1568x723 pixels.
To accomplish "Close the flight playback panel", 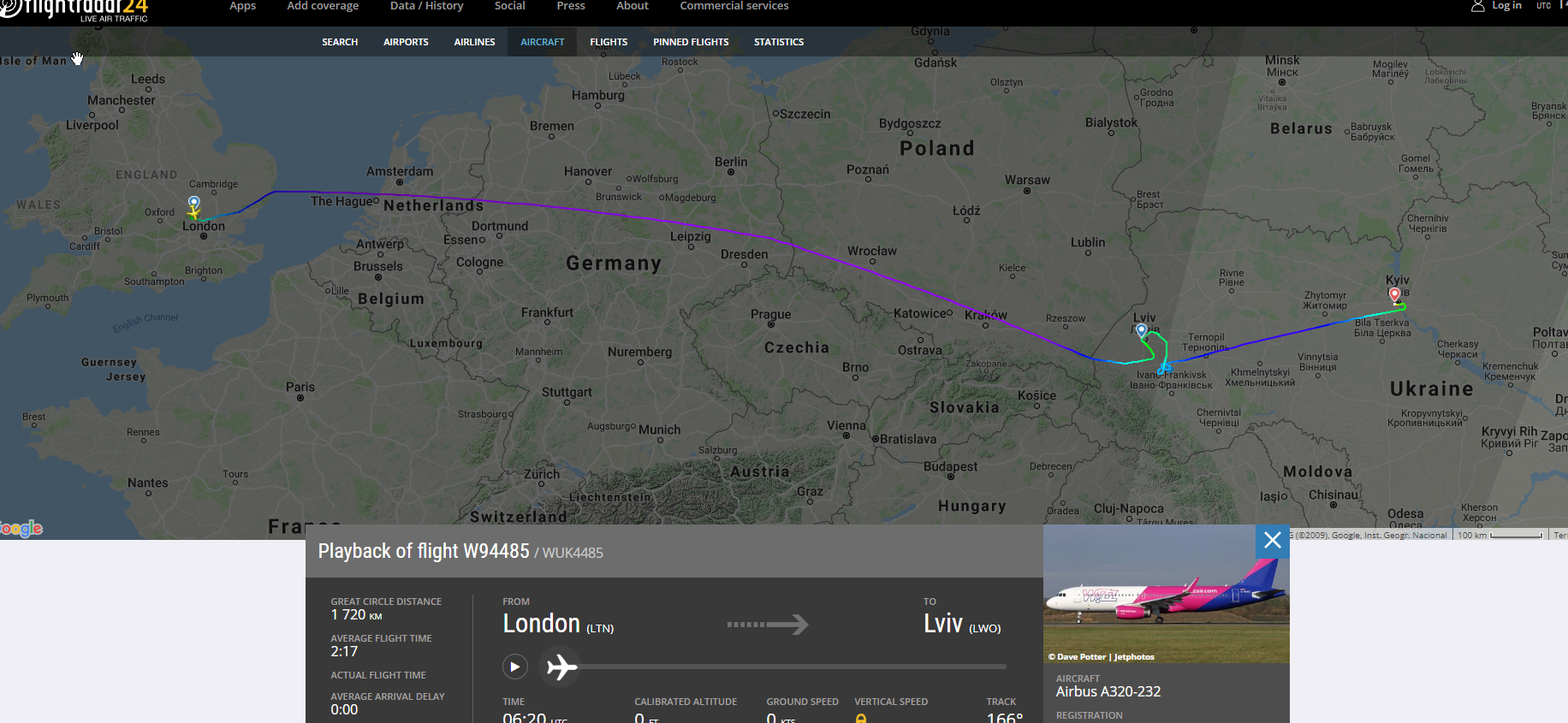I will point(1273,540).
